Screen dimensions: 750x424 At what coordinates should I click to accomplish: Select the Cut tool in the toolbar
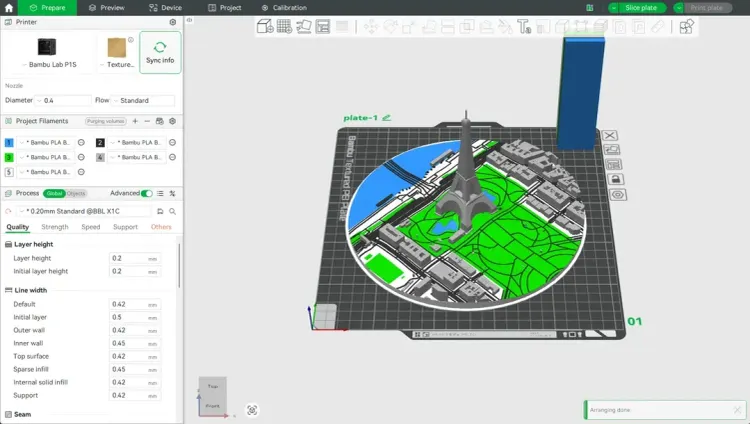[x=448, y=27]
